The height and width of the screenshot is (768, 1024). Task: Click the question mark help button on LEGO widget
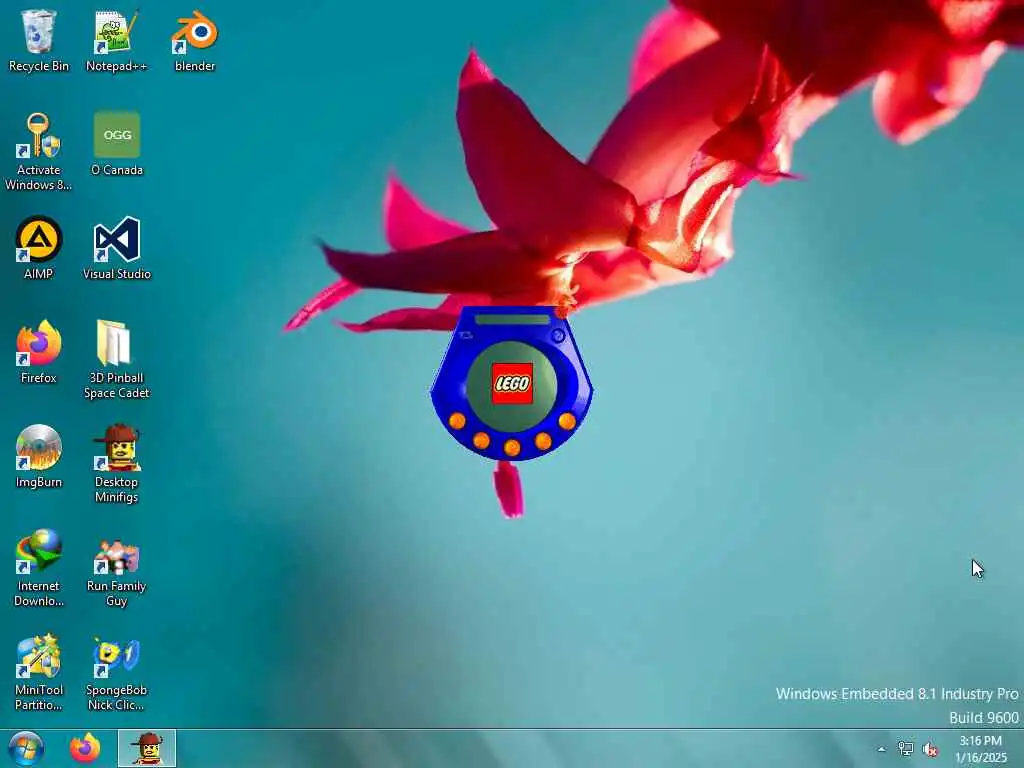tap(558, 336)
